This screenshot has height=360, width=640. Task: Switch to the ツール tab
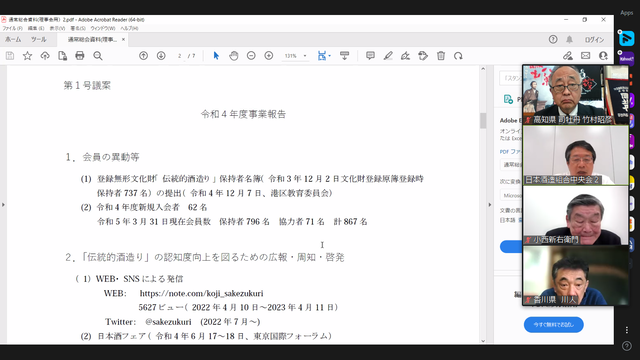[x=39, y=40]
